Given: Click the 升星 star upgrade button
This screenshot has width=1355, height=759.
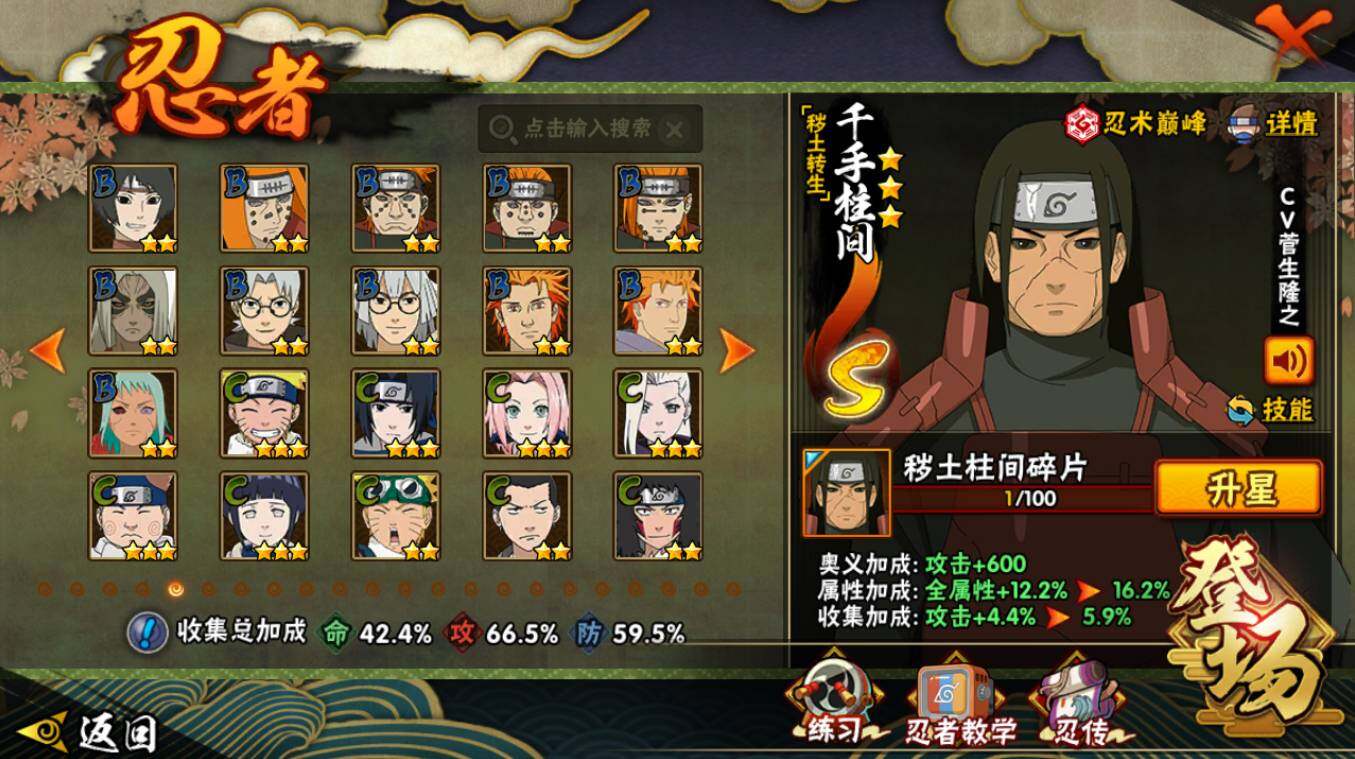Looking at the screenshot, I should pos(1238,489).
